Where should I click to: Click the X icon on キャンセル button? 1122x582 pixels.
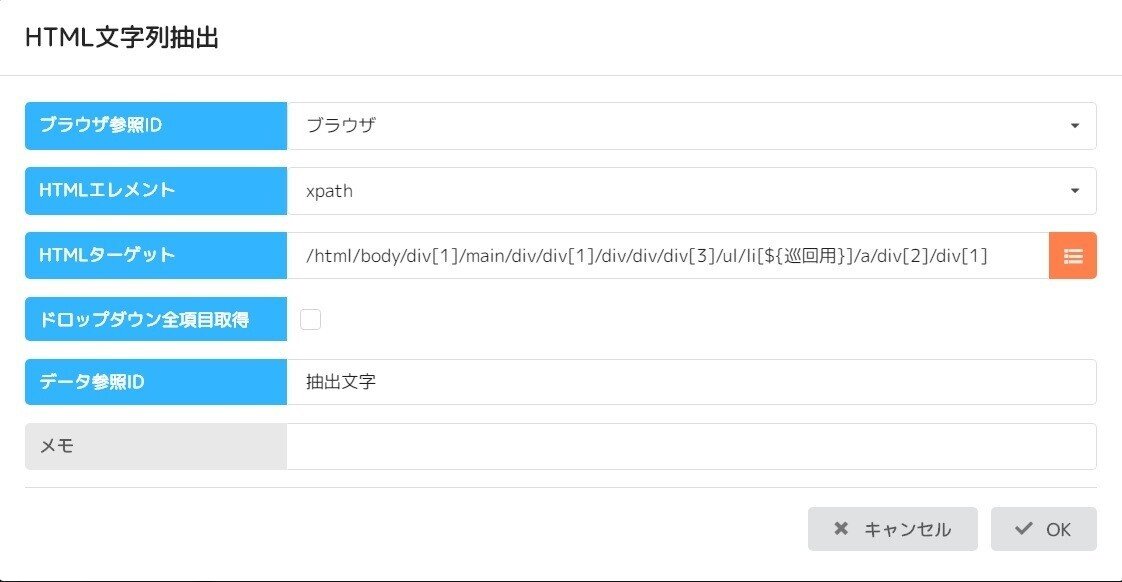click(841, 529)
